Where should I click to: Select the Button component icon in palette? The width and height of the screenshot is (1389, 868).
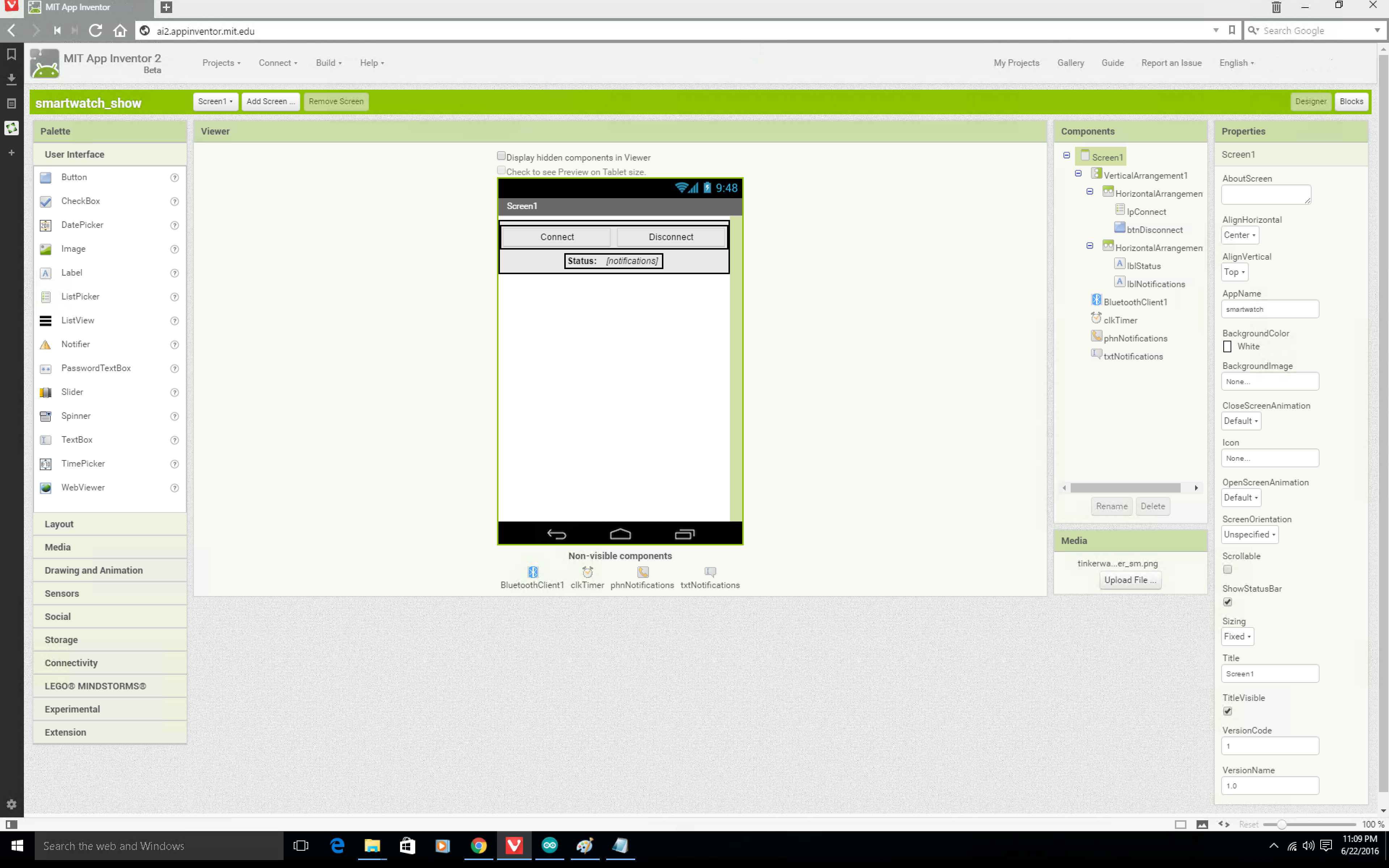(46, 177)
